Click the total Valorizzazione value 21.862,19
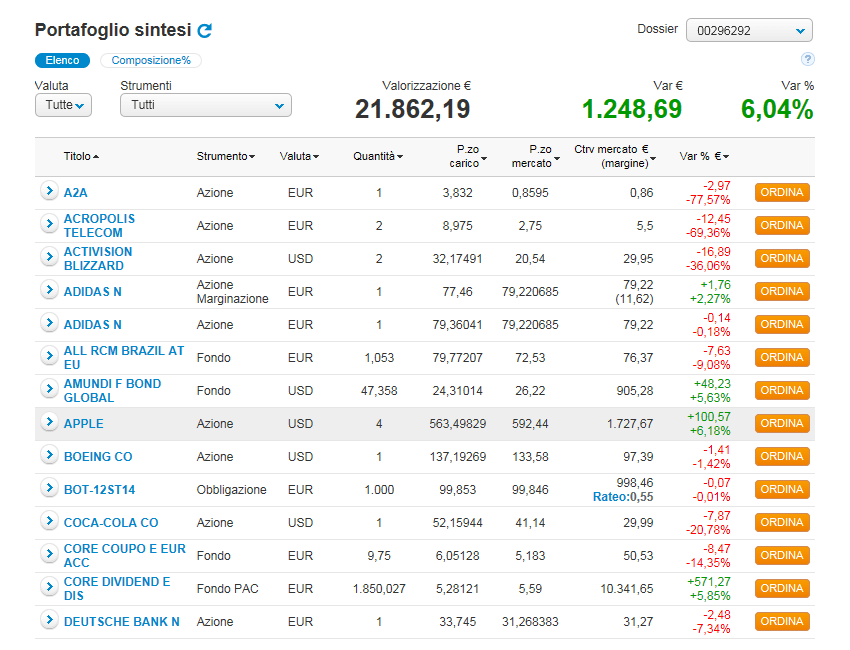 (x=413, y=109)
